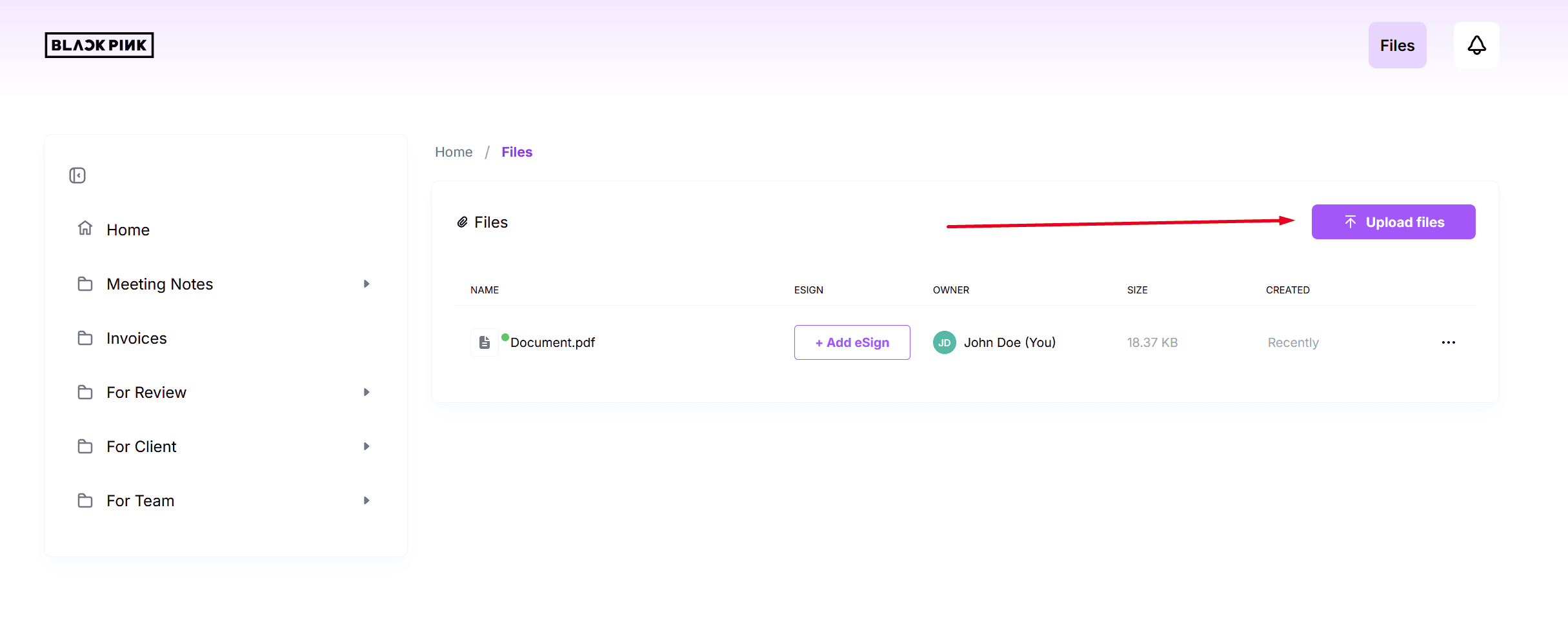Select For Team in the sidebar
Screen dimensions: 1568x621
[140, 501]
